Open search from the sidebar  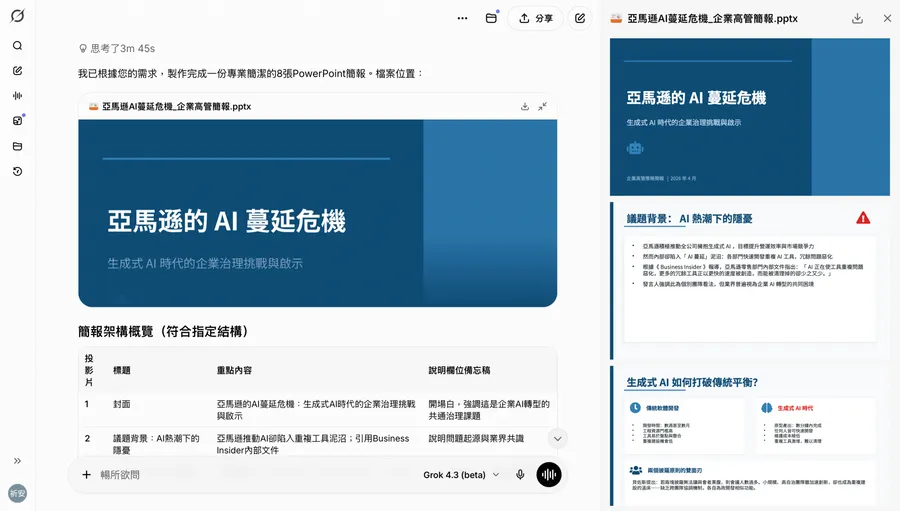click(17, 45)
